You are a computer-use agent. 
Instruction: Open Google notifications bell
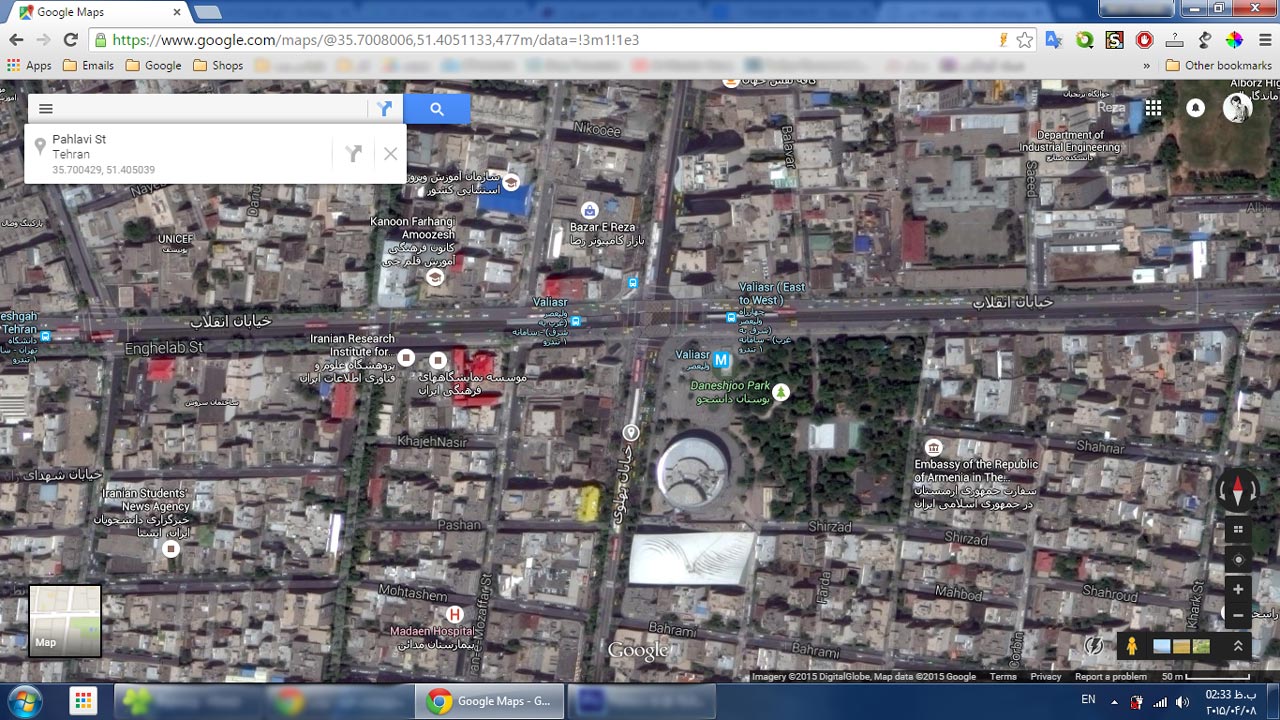coord(1195,108)
